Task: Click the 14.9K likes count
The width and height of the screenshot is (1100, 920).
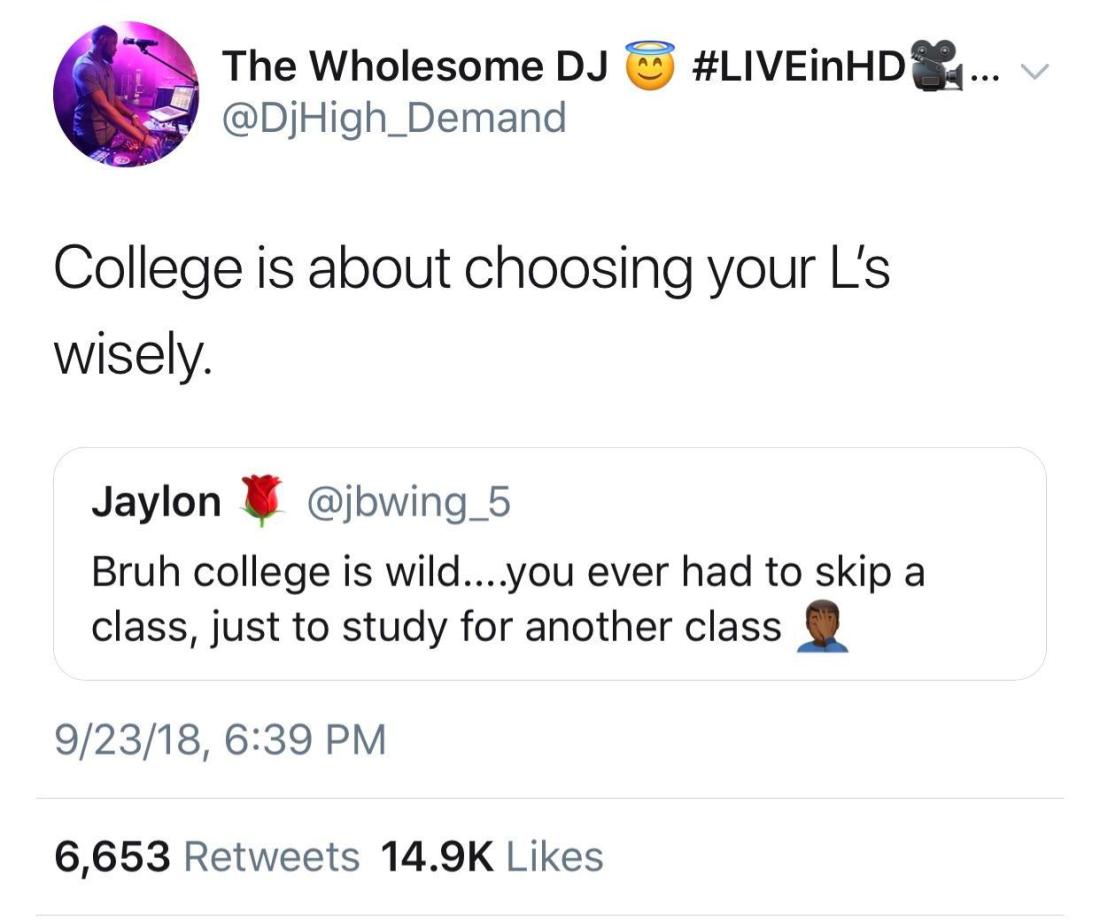Action: click(438, 857)
